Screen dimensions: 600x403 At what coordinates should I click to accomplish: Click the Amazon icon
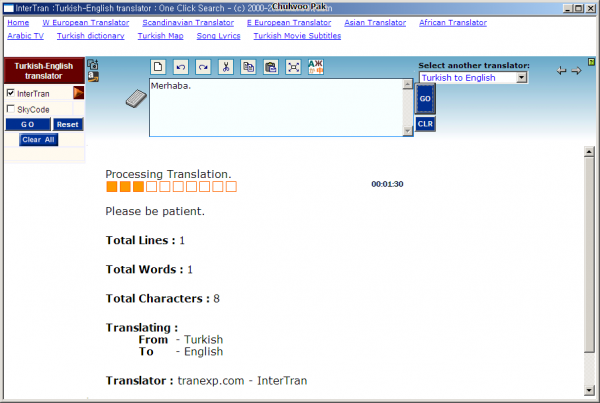[93, 77]
